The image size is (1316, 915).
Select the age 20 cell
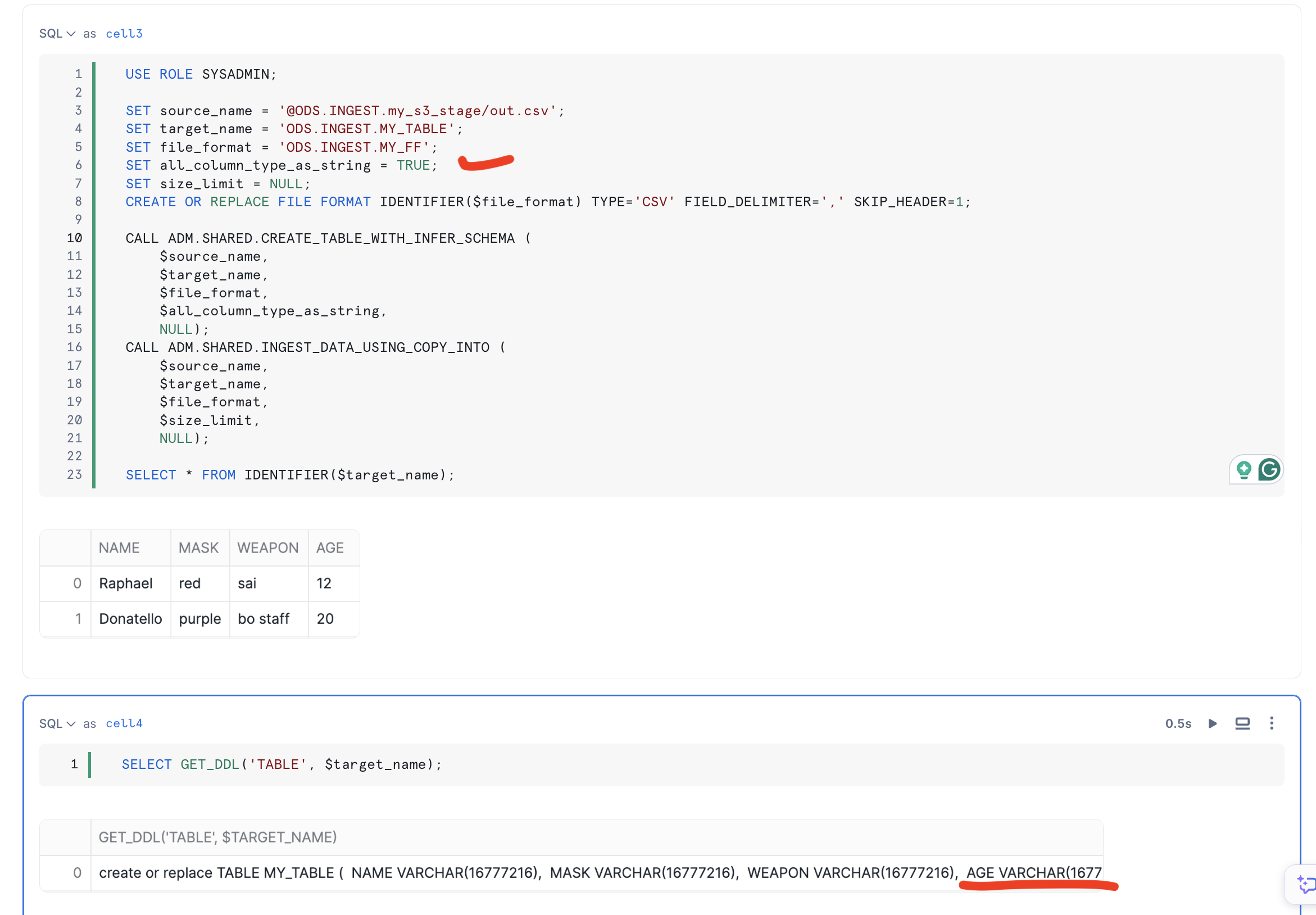pos(334,619)
